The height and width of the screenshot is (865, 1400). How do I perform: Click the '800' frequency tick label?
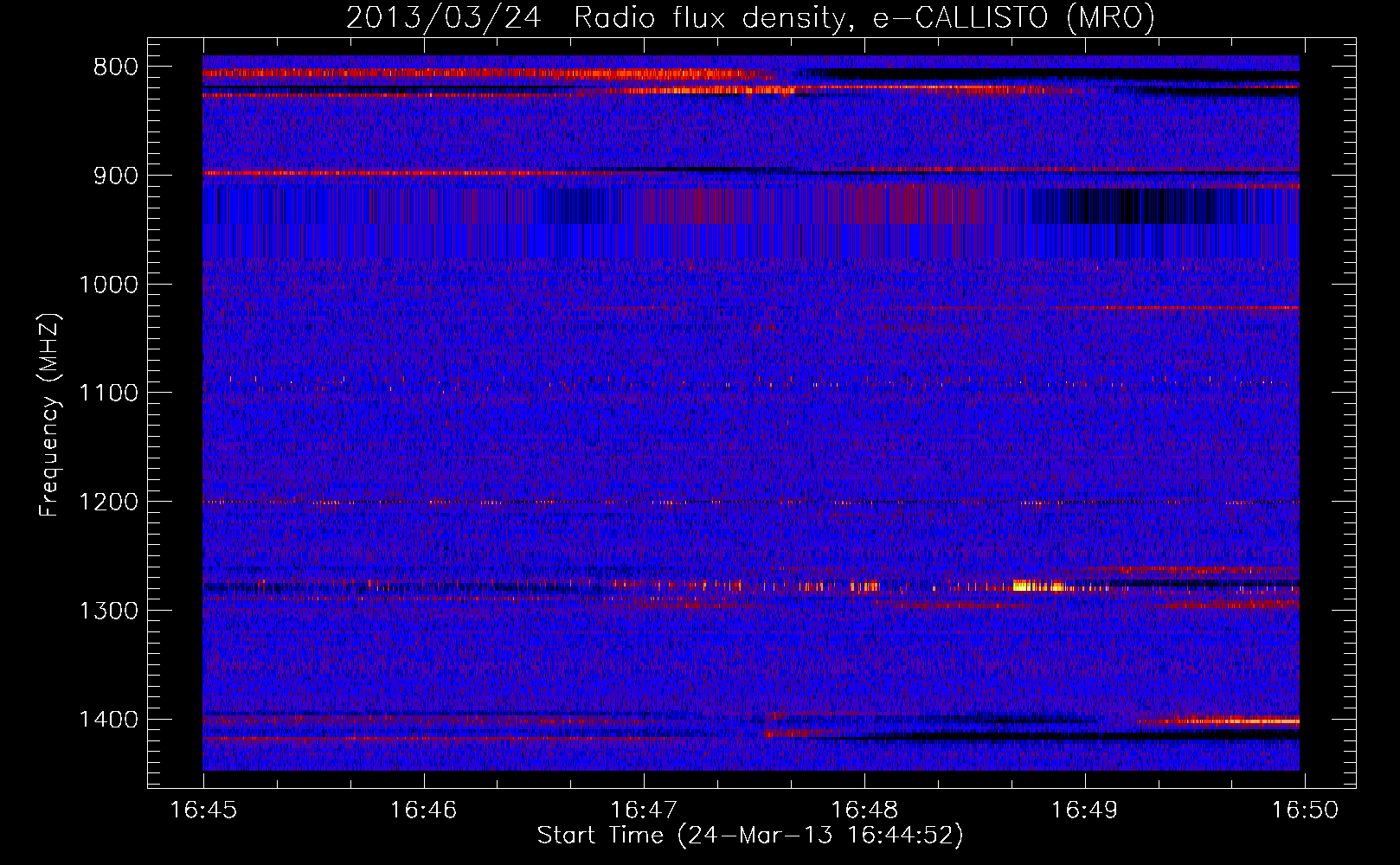(116, 67)
